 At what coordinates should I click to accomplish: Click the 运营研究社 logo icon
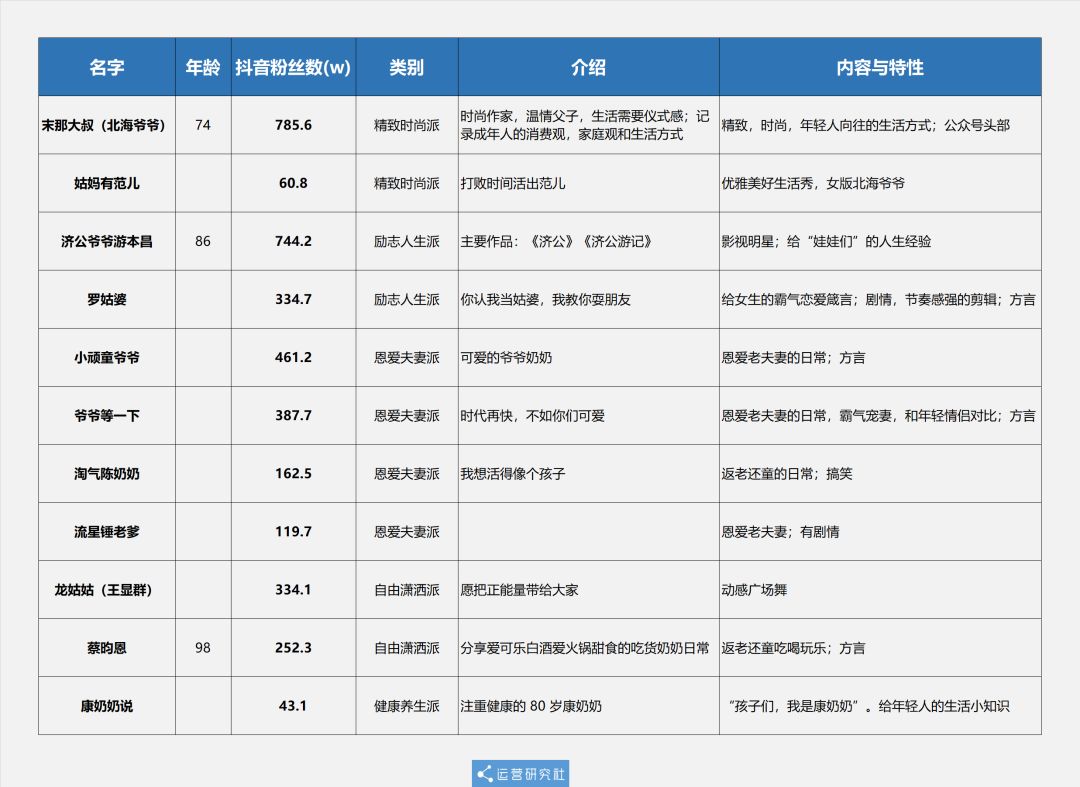pyautogui.click(x=485, y=774)
